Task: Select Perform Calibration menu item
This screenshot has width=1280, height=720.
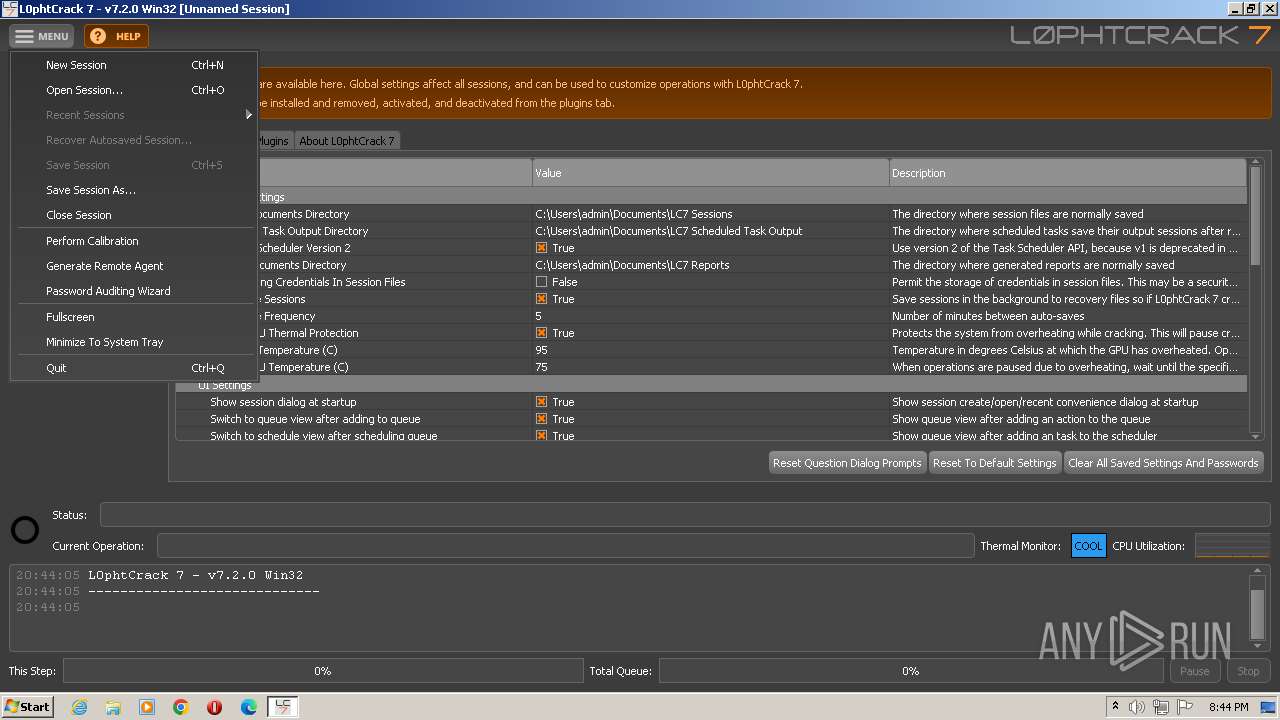Action: [134, 241]
